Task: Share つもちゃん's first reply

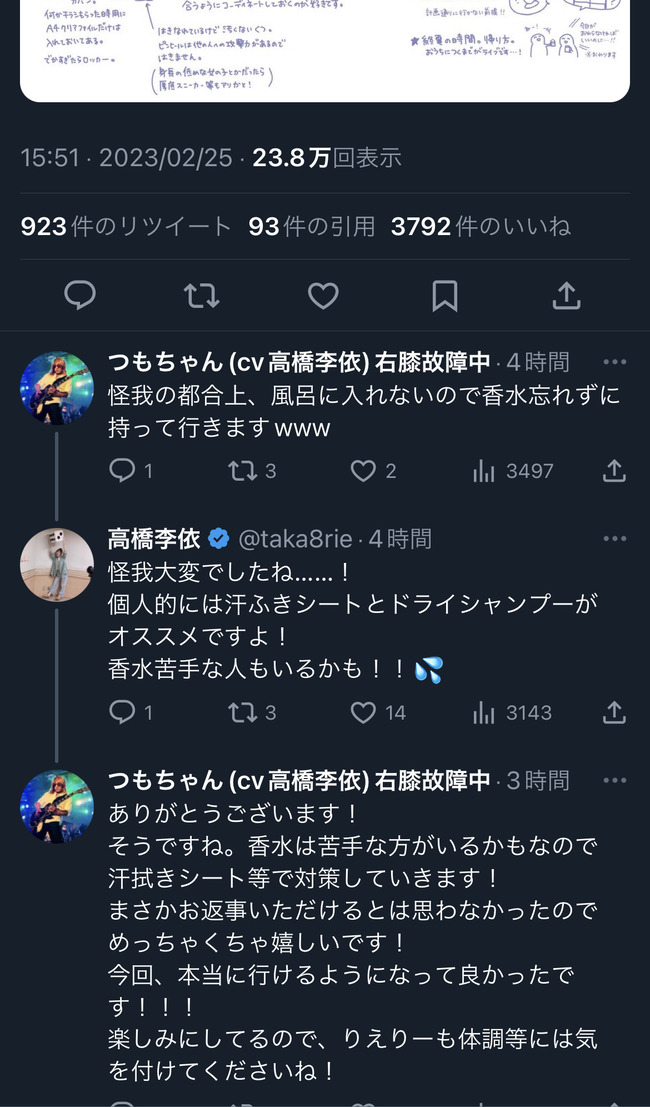Action: pos(614,470)
